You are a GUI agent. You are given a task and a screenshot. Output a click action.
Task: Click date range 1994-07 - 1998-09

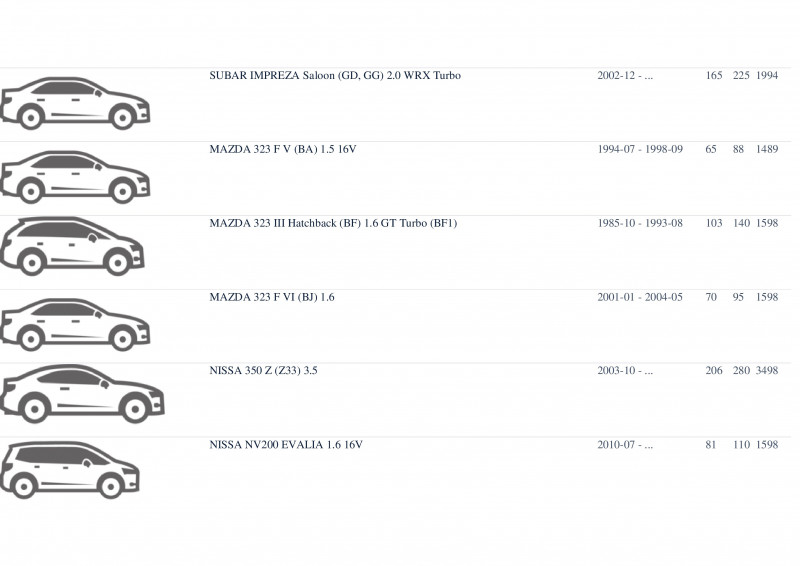(x=640, y=150)
